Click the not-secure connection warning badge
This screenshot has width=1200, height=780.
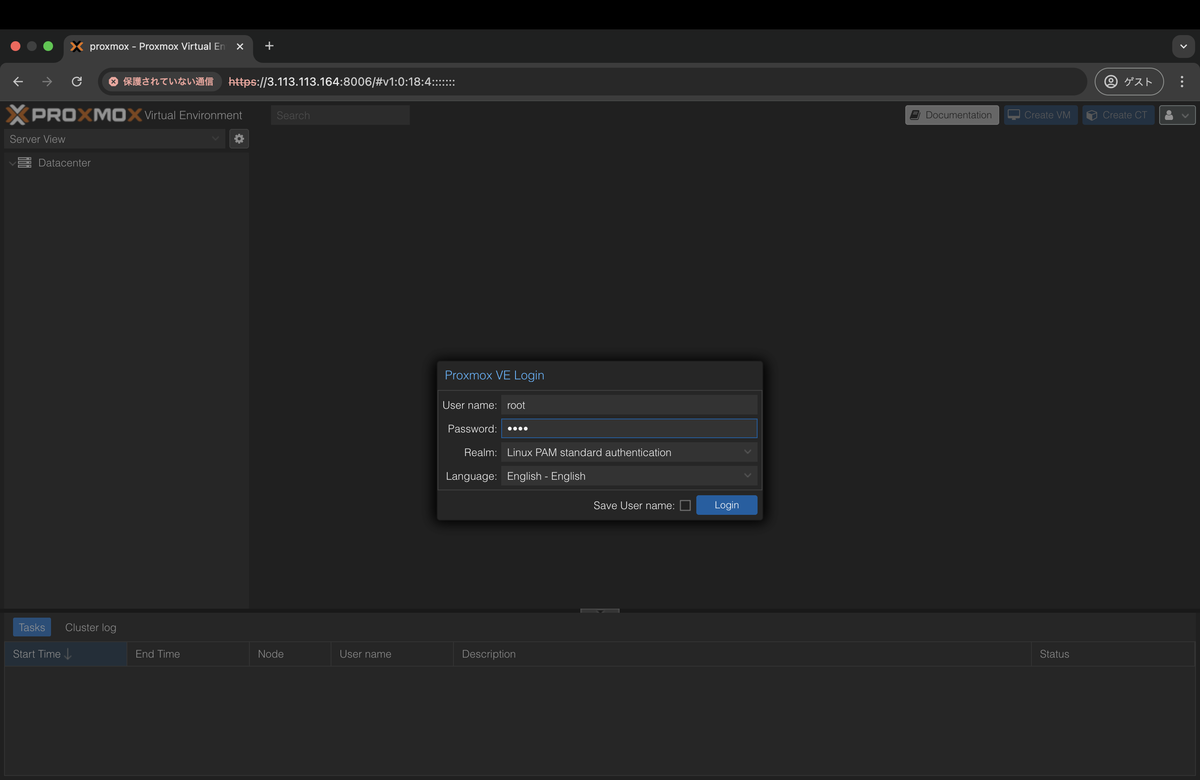click(x=161, y=82)
